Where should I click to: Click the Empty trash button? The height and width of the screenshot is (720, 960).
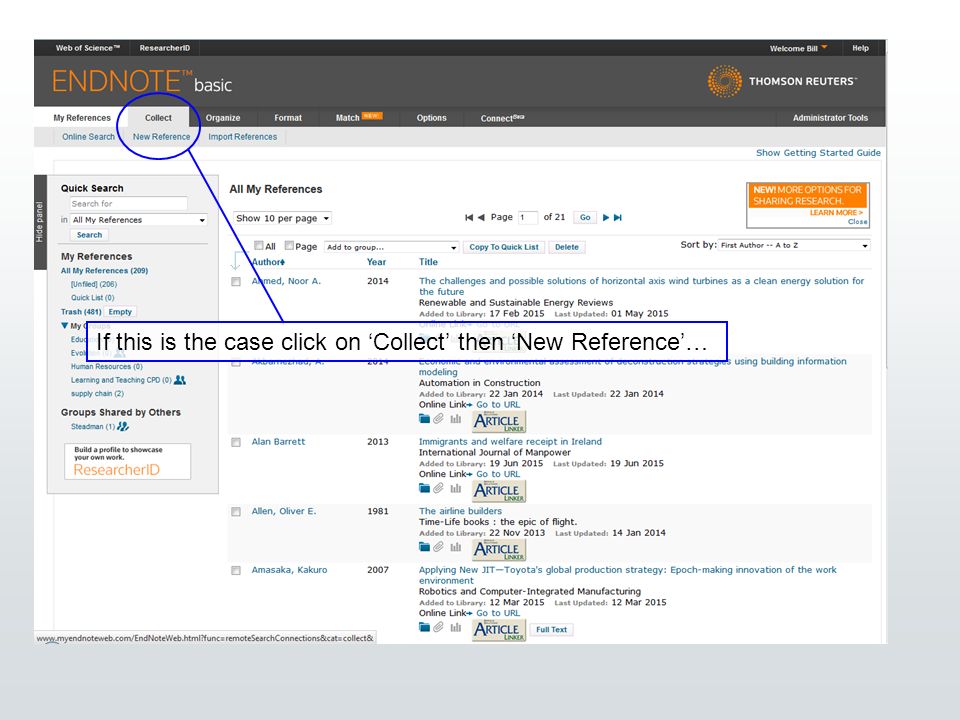coord(120,312)
